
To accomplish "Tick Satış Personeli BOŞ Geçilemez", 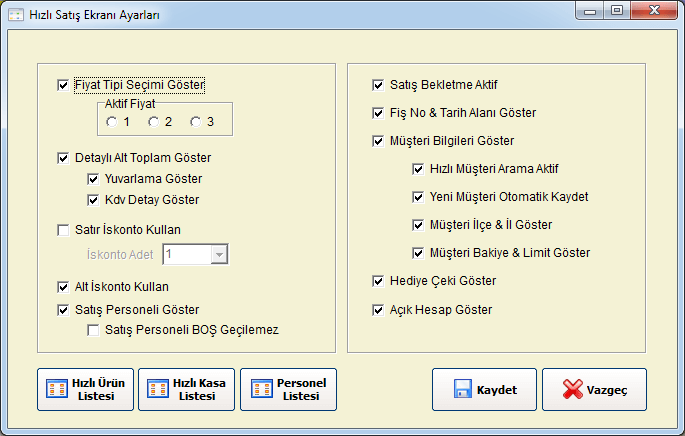I will 93,330.
